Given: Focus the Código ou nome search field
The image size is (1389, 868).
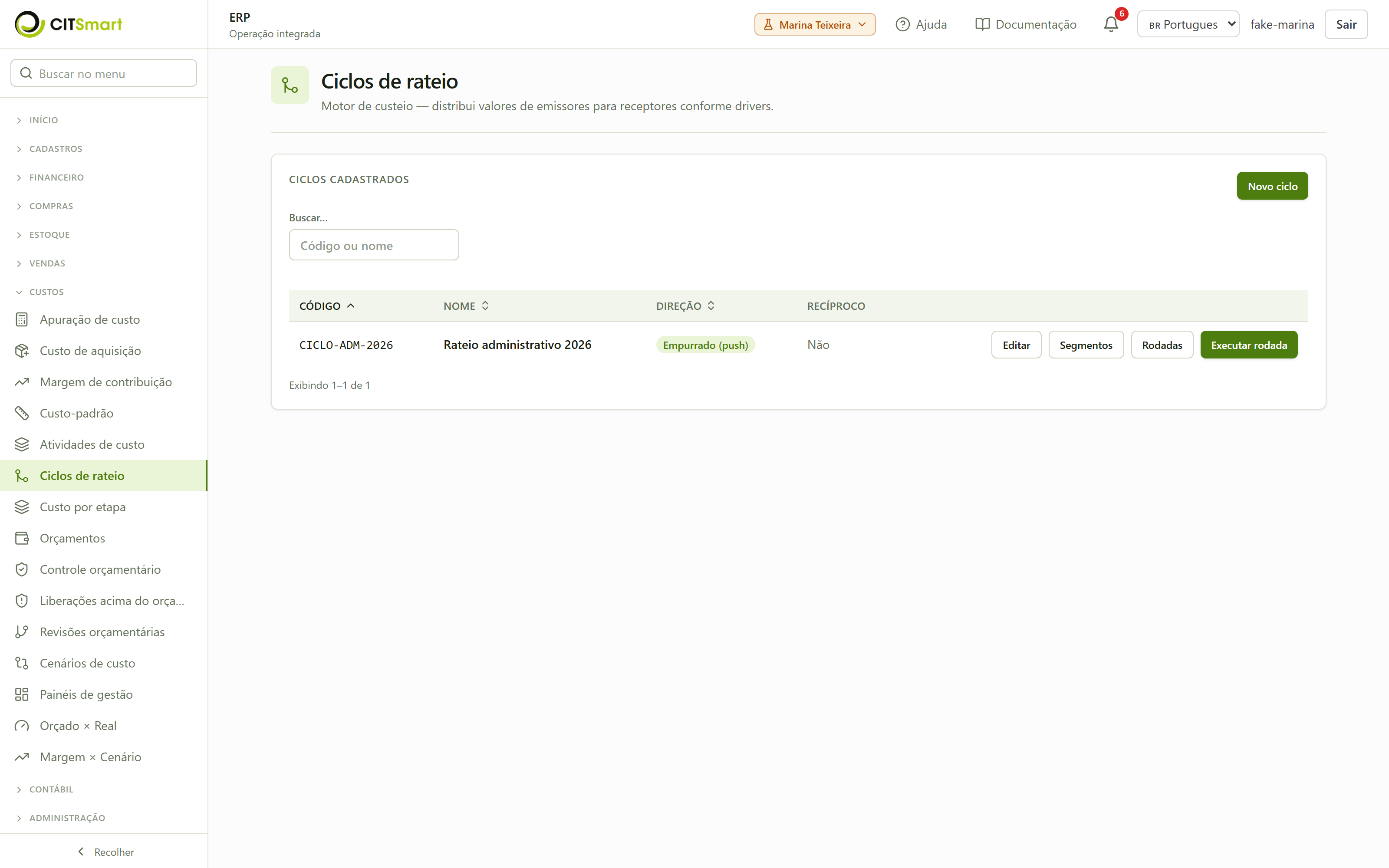Looking at the screenshot, I should 374,245.
